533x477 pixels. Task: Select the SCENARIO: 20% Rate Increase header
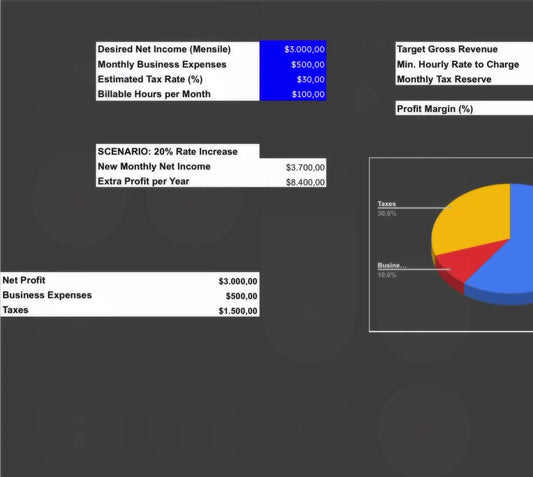click(x=177, y=151)
